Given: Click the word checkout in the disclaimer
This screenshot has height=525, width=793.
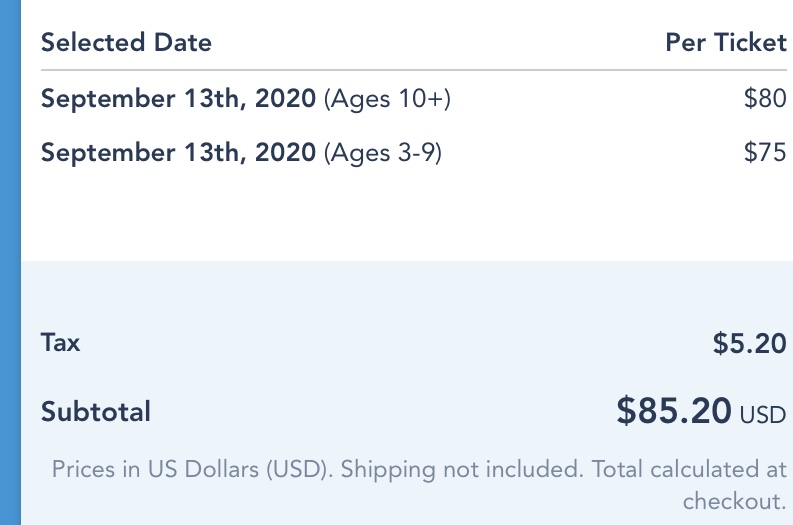Looking at the screenshot, I should 734,500.
